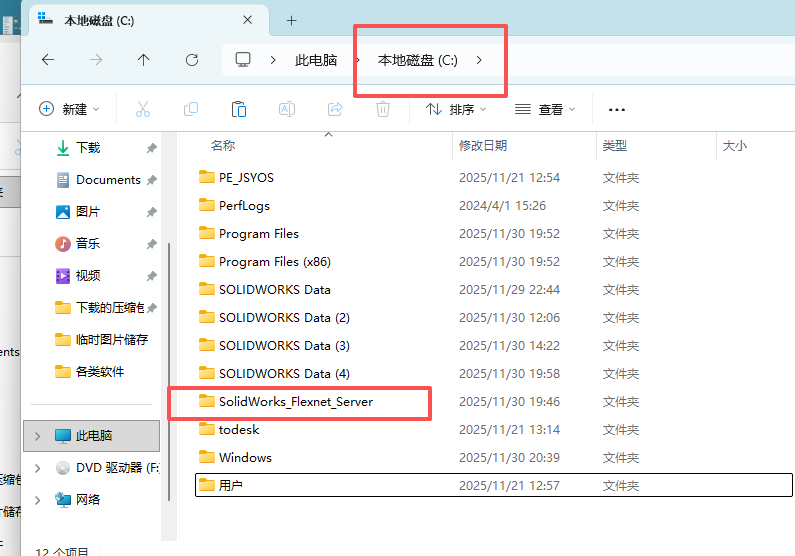Viewport: 795px width, 556px height.
Task: Select 此电脑 in the navigation pane
Action: point(92,435)
